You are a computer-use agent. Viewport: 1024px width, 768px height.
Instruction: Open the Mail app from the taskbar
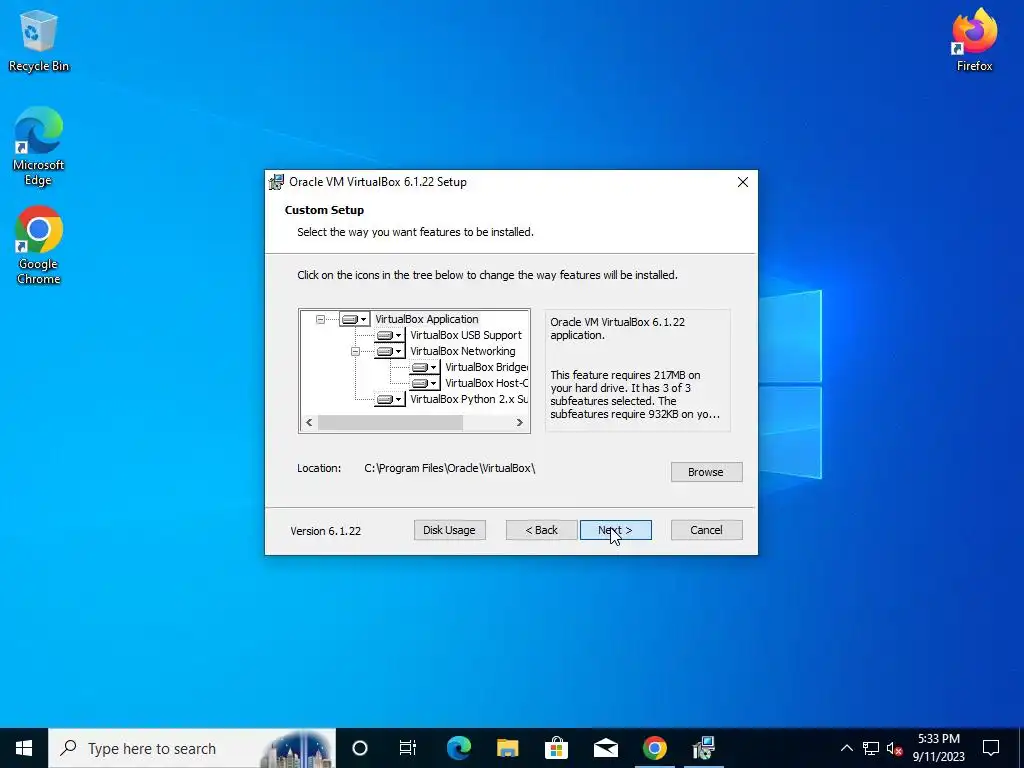click(605, 748)
